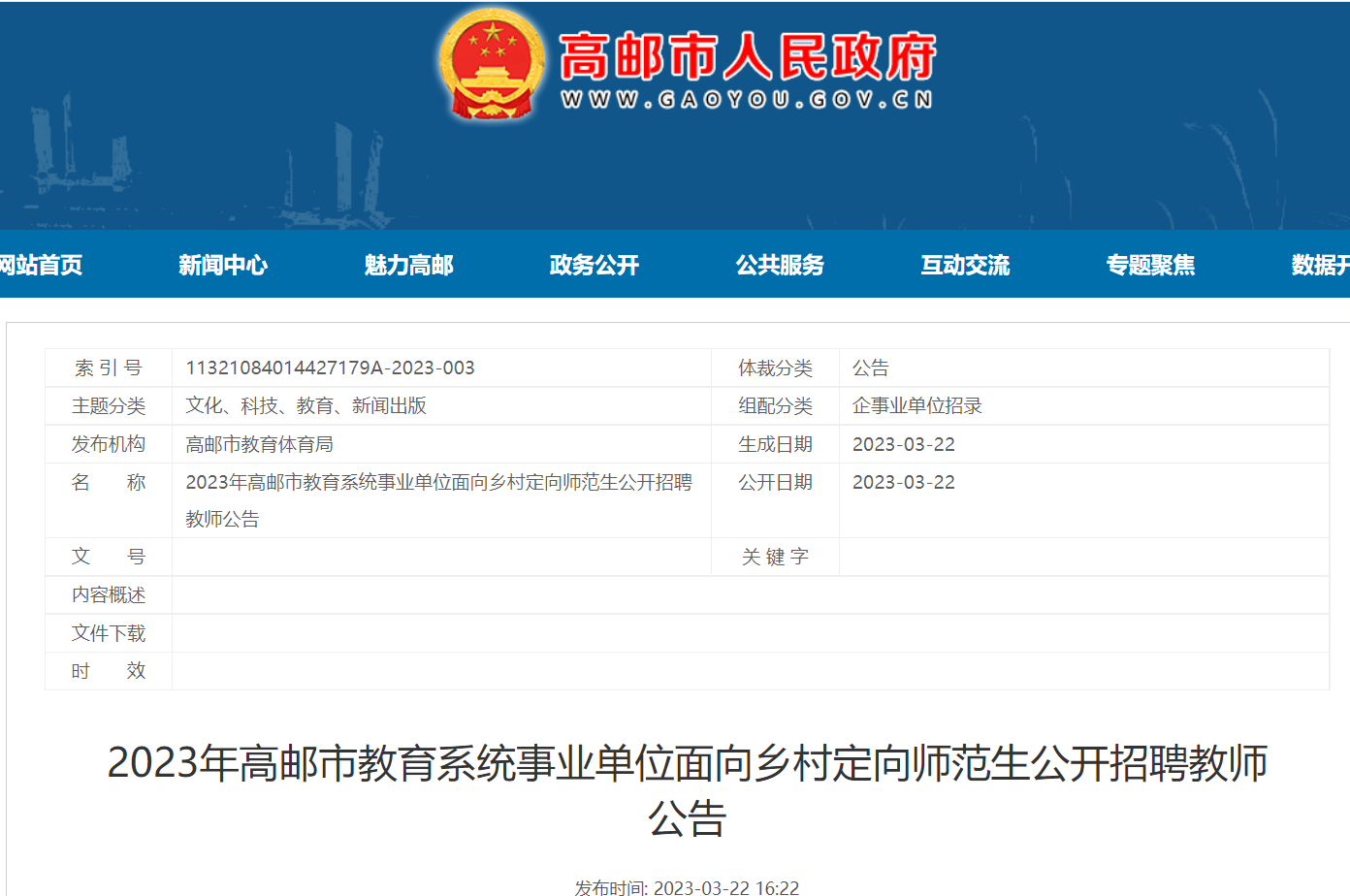Viewport: 1350px width, 896px height.
Task: Open the 公共服务 menu item
Action: coord(780,265)
